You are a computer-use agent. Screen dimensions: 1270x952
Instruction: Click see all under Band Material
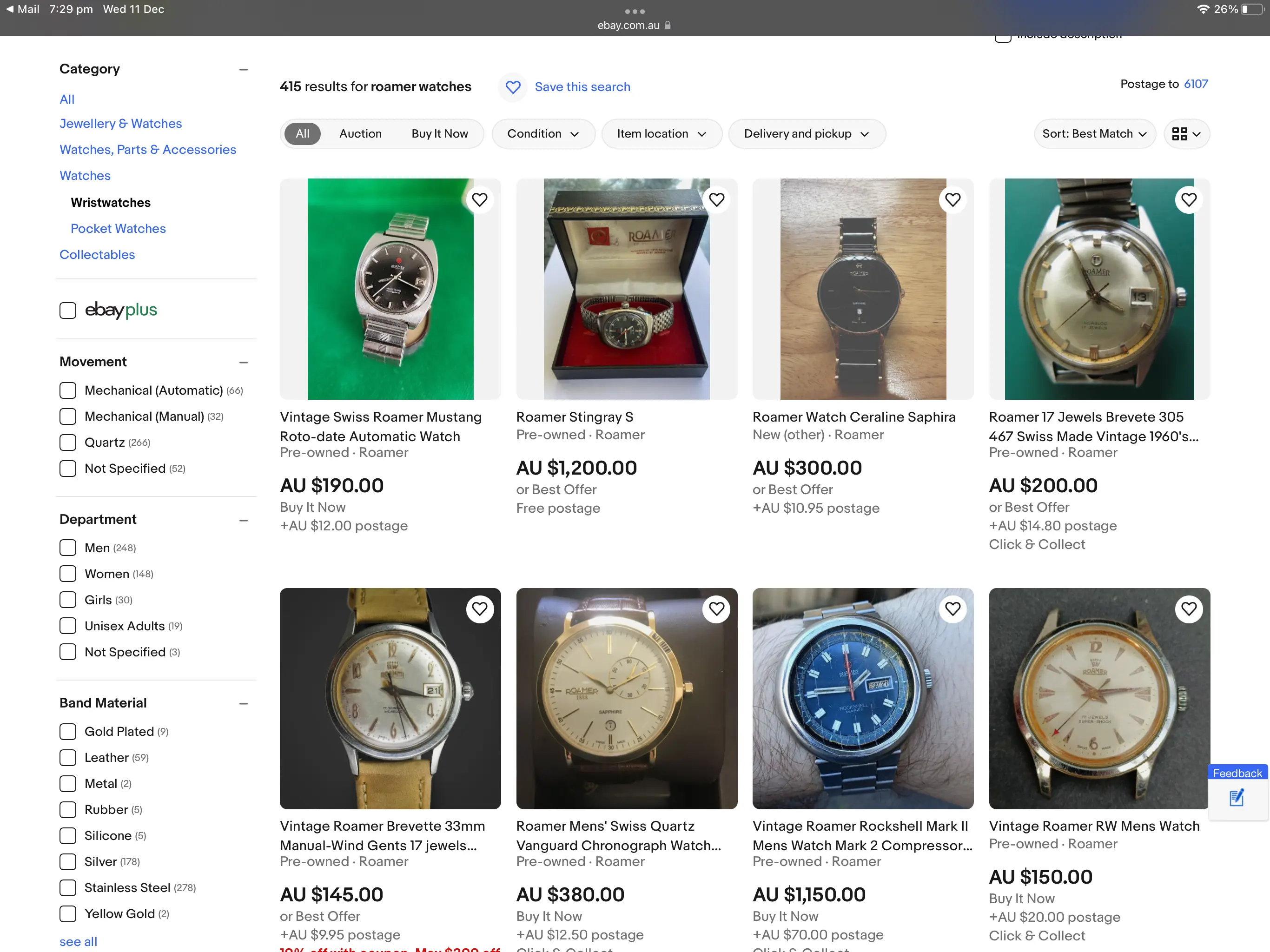pyautogui.click(x=78, y=942)
